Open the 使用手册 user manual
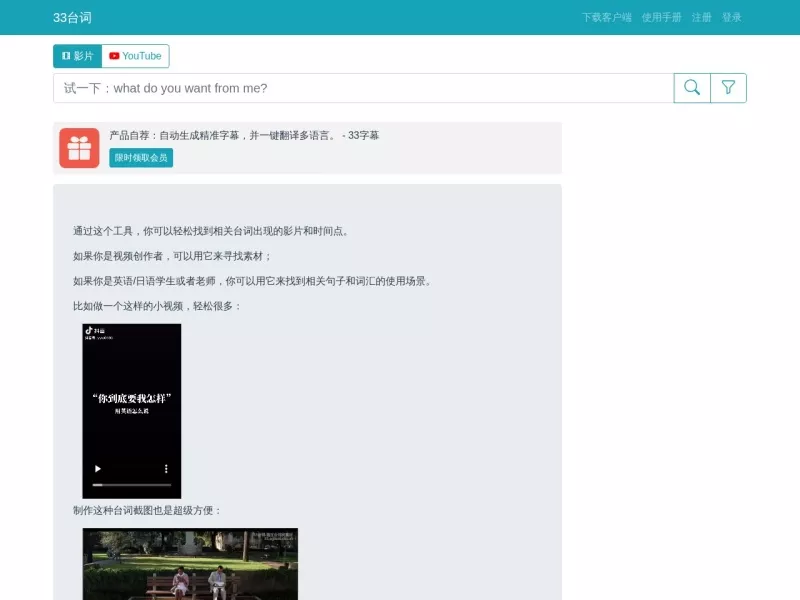 pos(661,17)
